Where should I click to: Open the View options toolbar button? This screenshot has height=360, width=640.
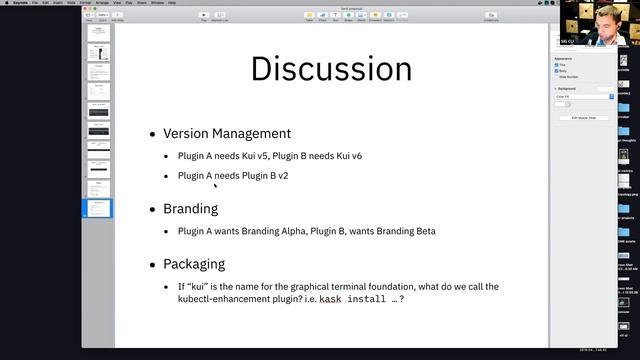click(89, 15)
